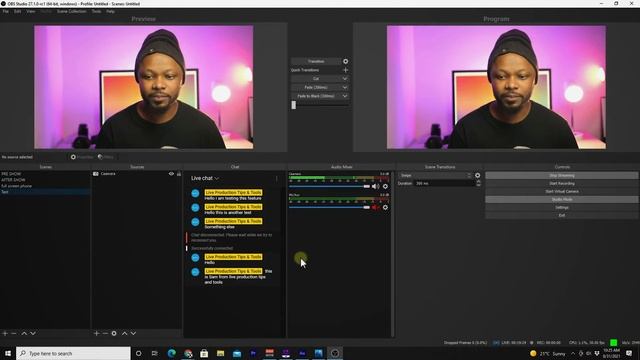Open Mic/Aux audio settings gear in mixer

pos(385,207)
